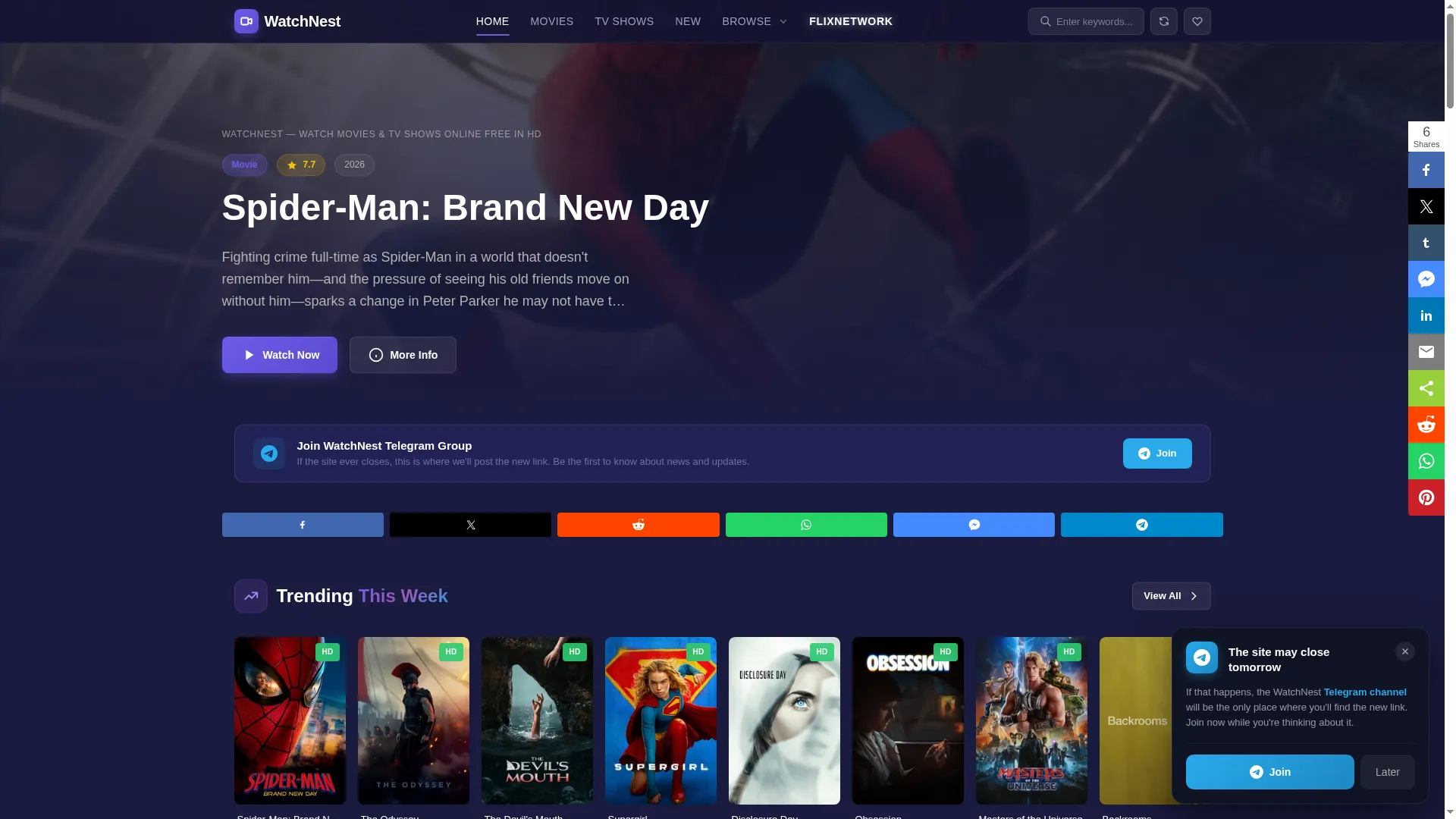
Task: Open the random/refresh icon button in header
Action: tap(1163, 21)
